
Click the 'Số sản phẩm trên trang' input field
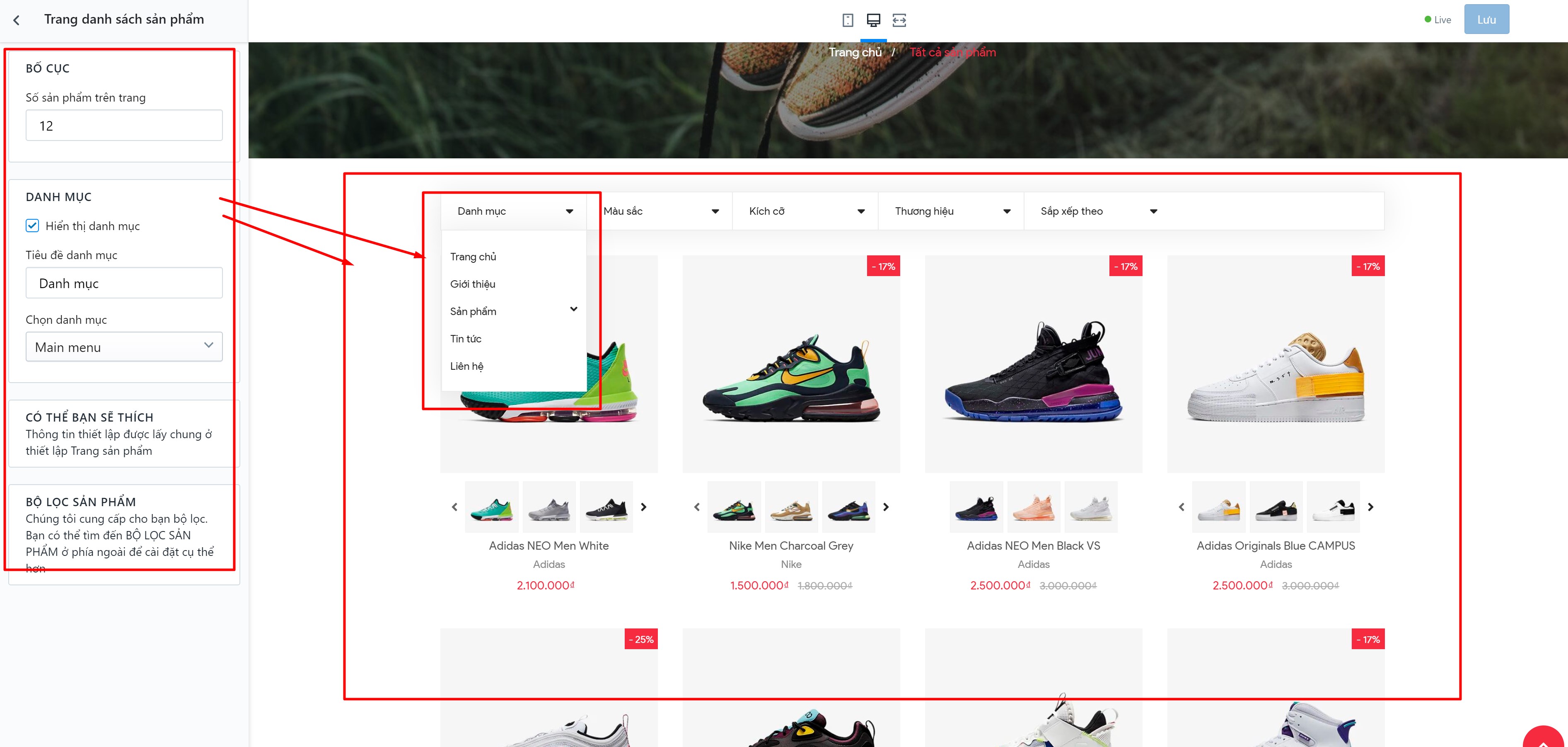coord(124,126)
